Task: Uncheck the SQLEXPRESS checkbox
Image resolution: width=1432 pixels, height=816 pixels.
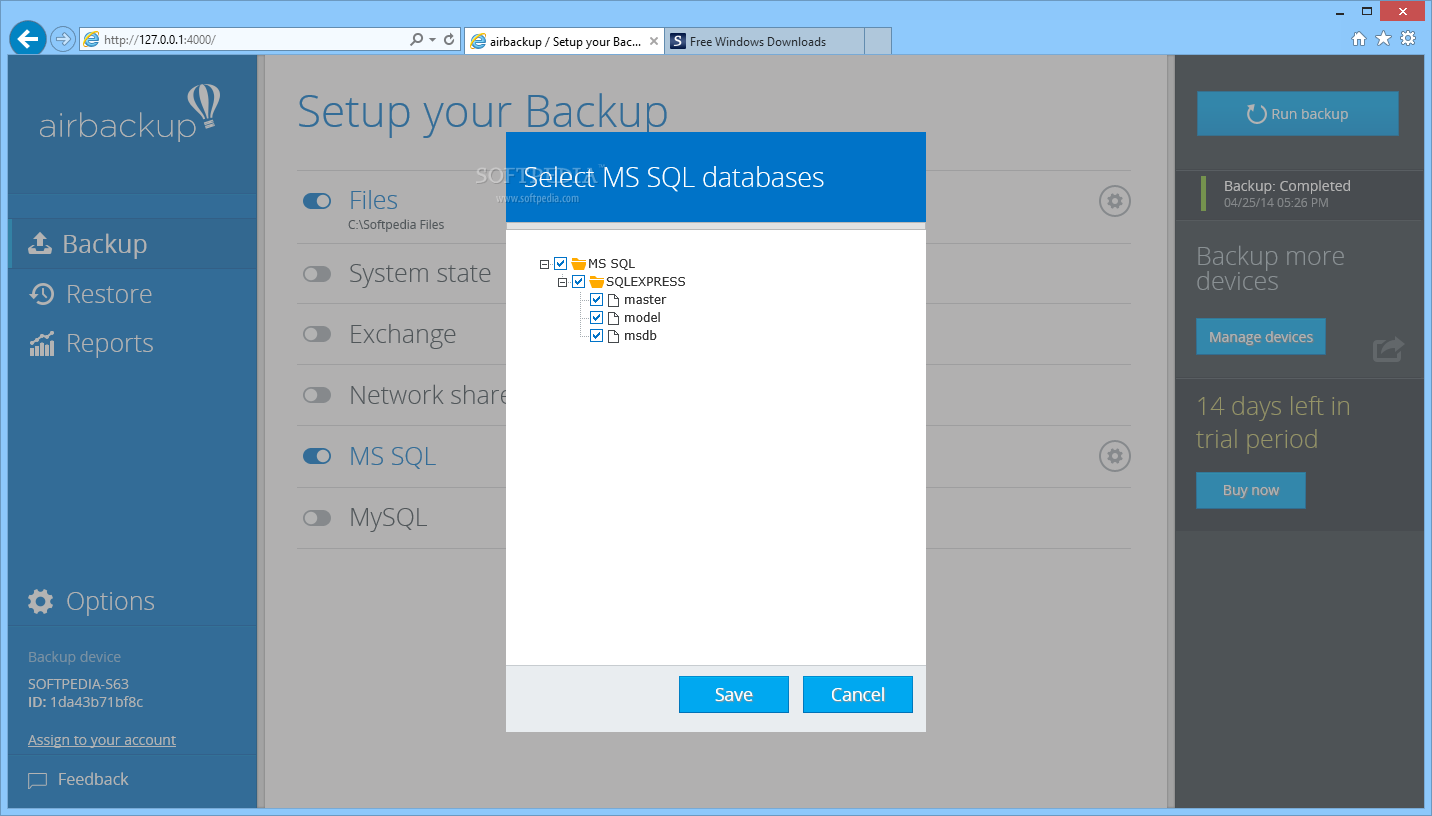Action: point(578,282)
